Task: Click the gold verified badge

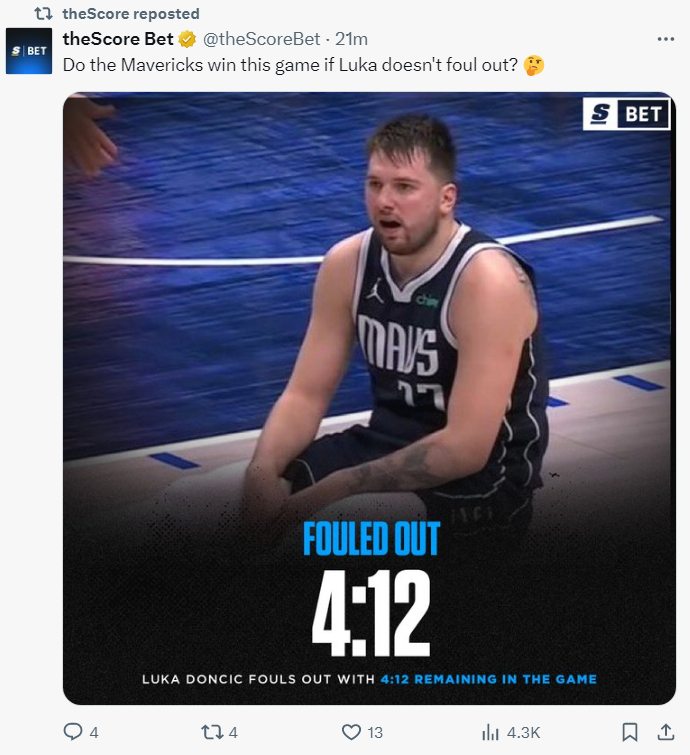Action: pos(187,39)
